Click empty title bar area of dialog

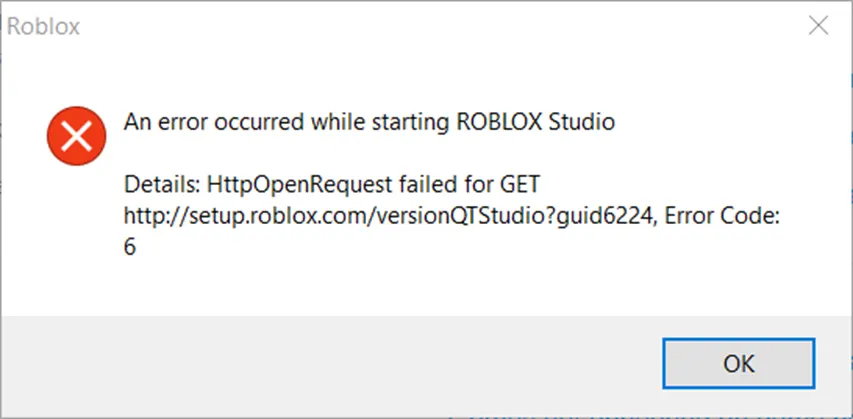click(435, 26)
